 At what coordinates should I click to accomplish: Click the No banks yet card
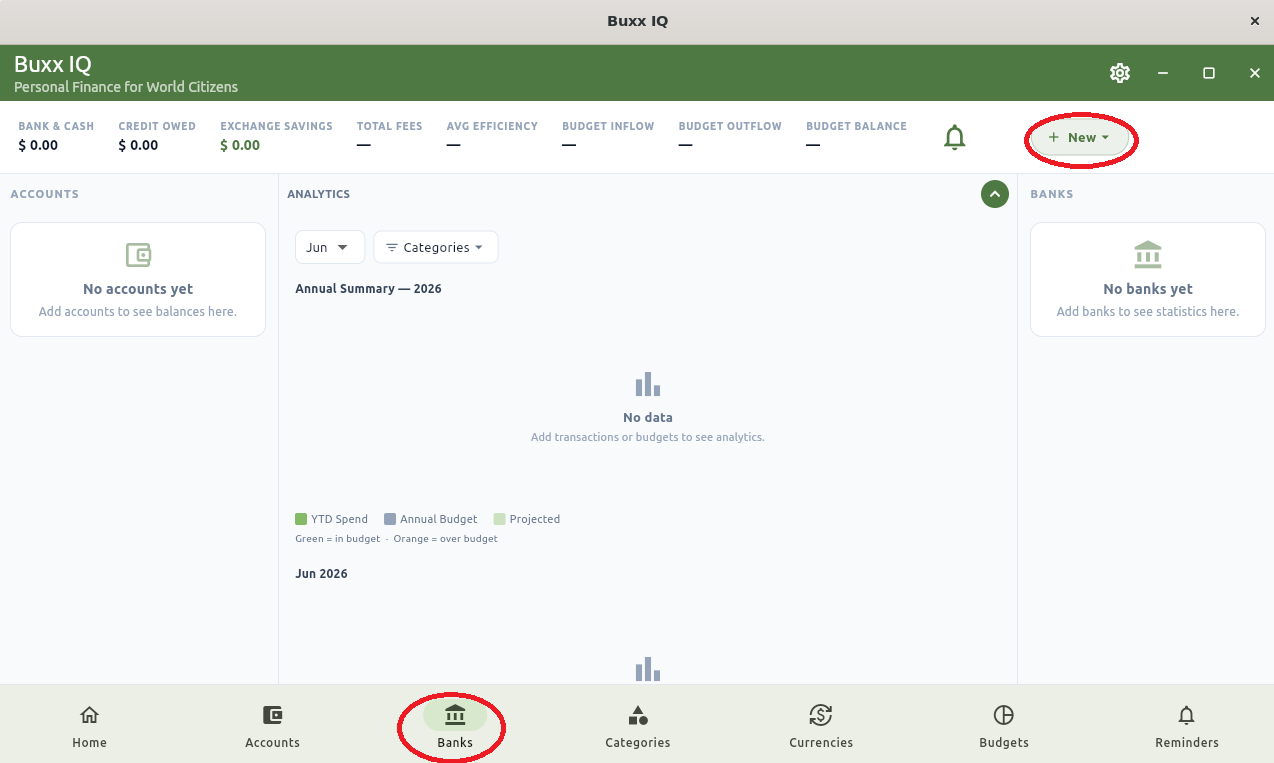click(1148, 280)
